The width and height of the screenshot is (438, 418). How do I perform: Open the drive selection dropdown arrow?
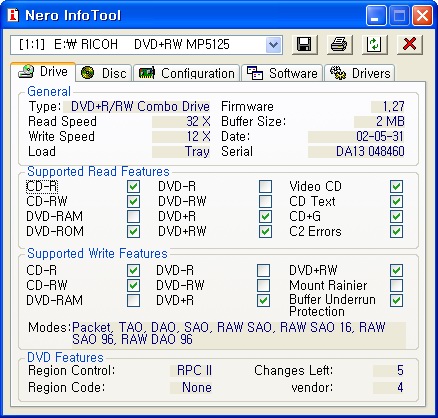point(274,44)
